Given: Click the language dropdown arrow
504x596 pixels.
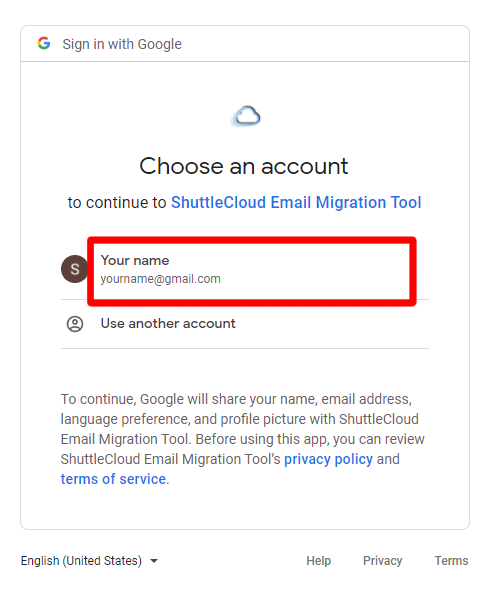Looking at the screenshot, I should [x=154, y=561].
